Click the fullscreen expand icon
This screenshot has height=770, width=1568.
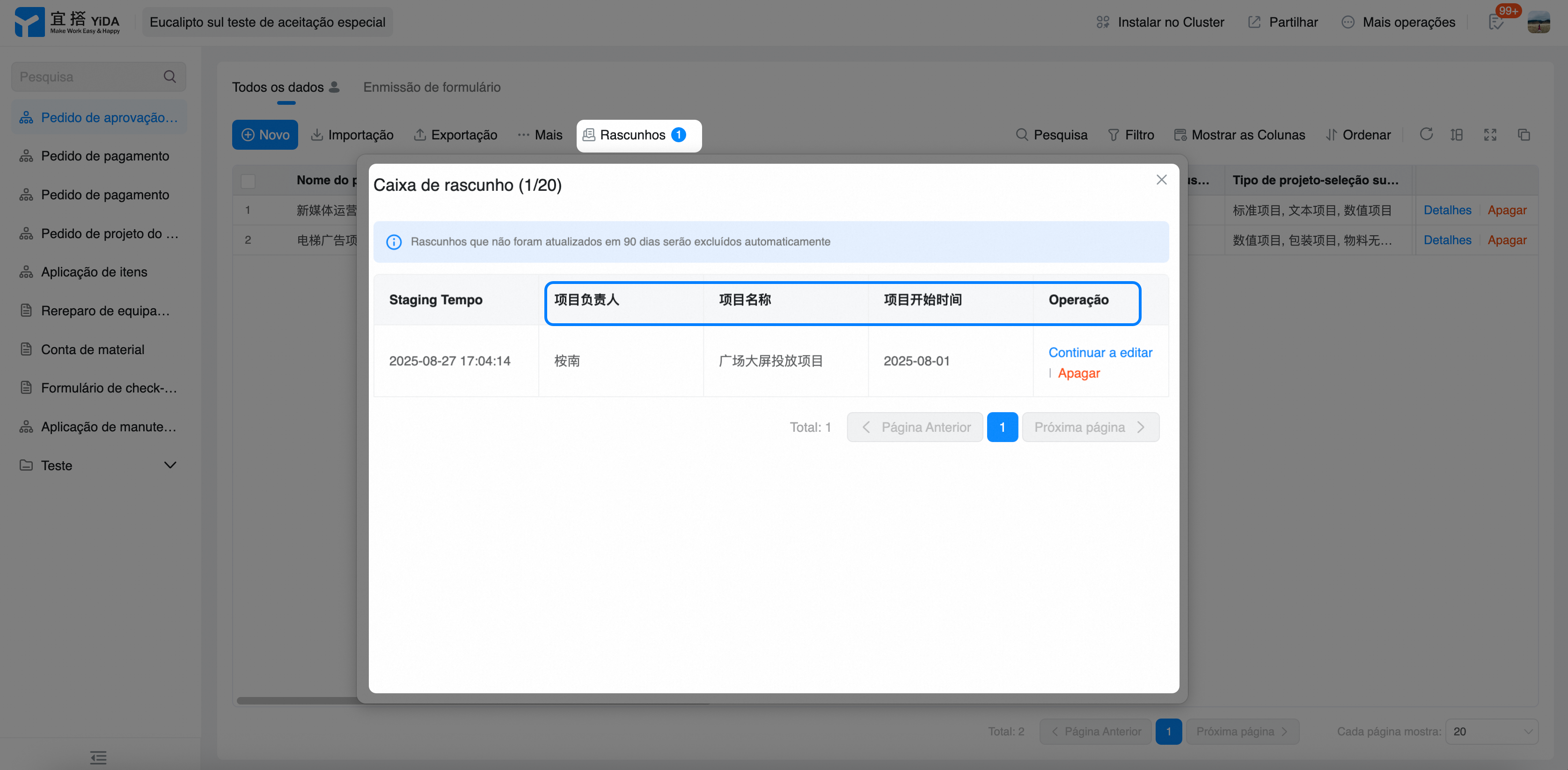pos(1490,134)
